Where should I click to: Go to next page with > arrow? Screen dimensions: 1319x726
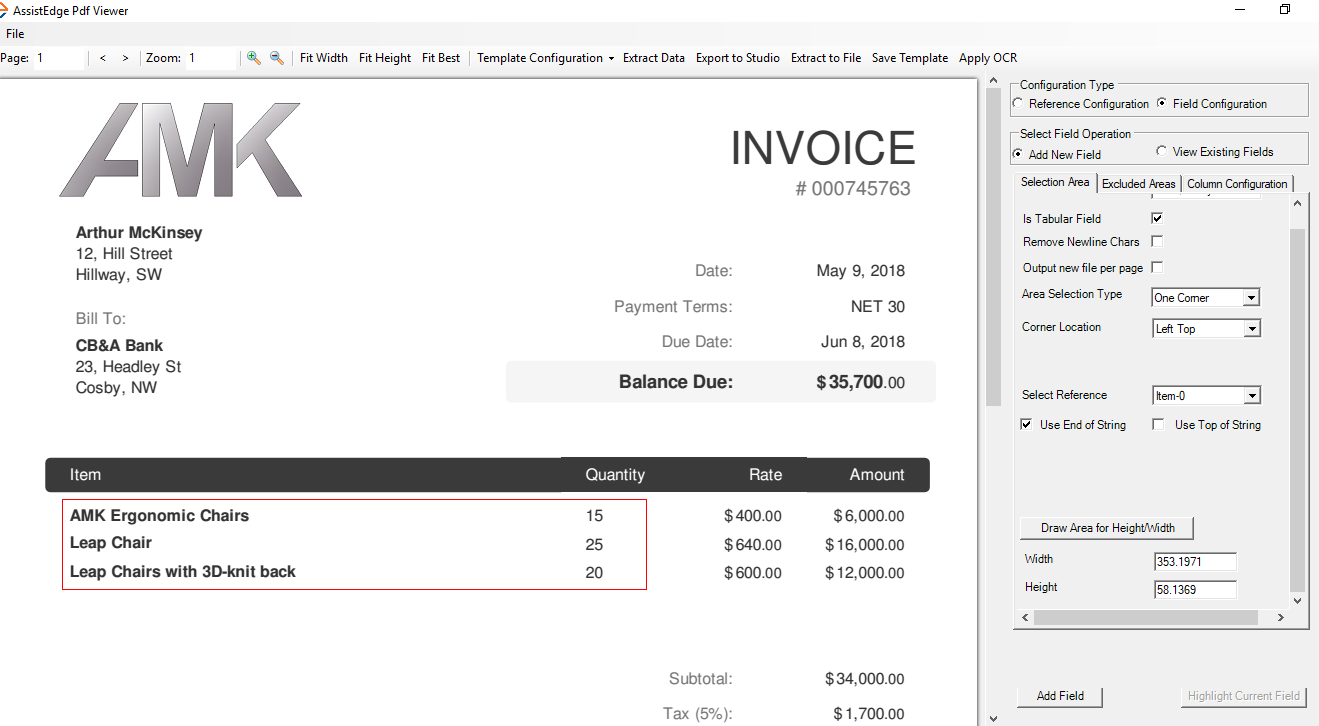[125, 58]
